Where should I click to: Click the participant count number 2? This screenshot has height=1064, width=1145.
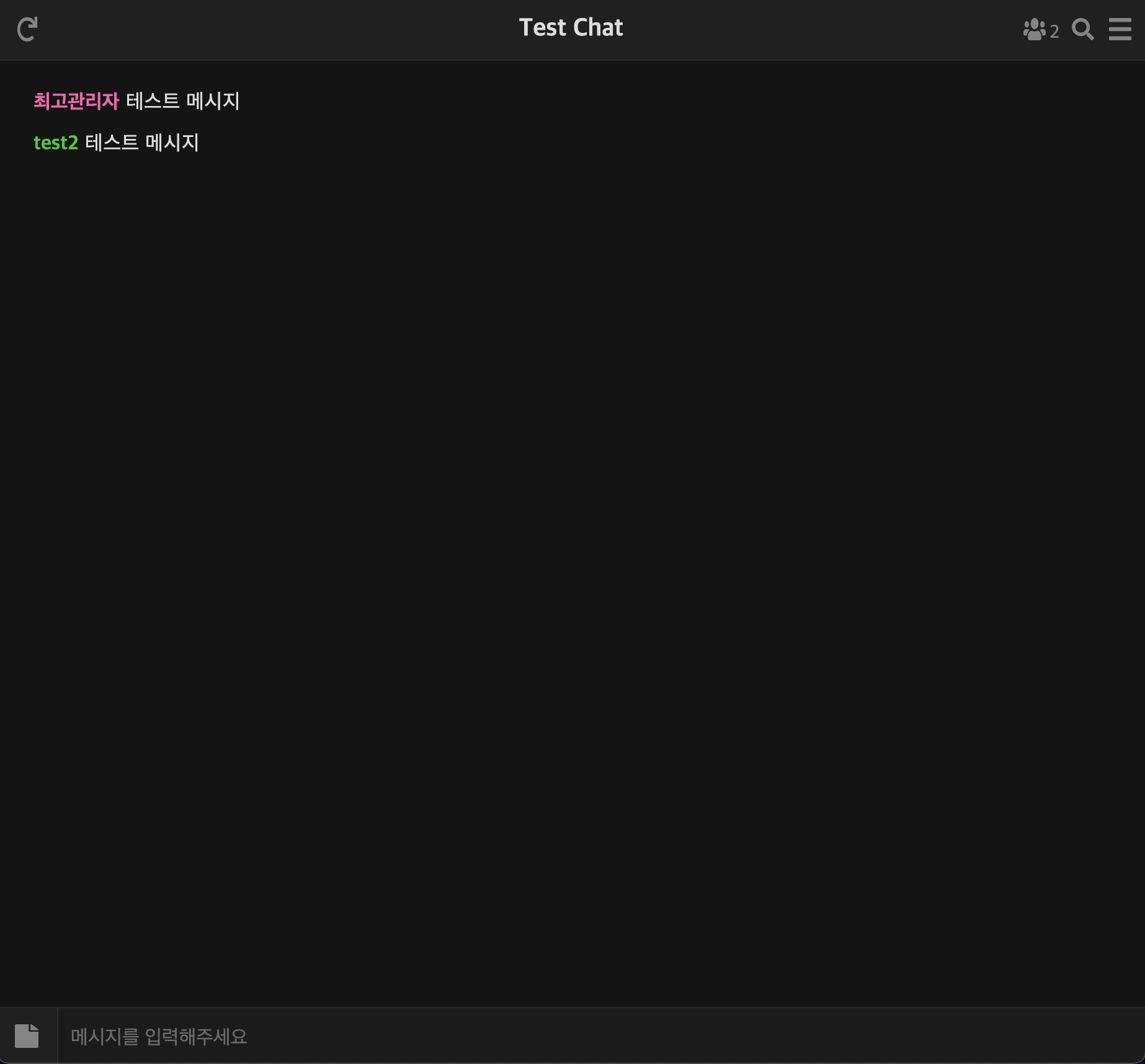(x=1054, y=32)
